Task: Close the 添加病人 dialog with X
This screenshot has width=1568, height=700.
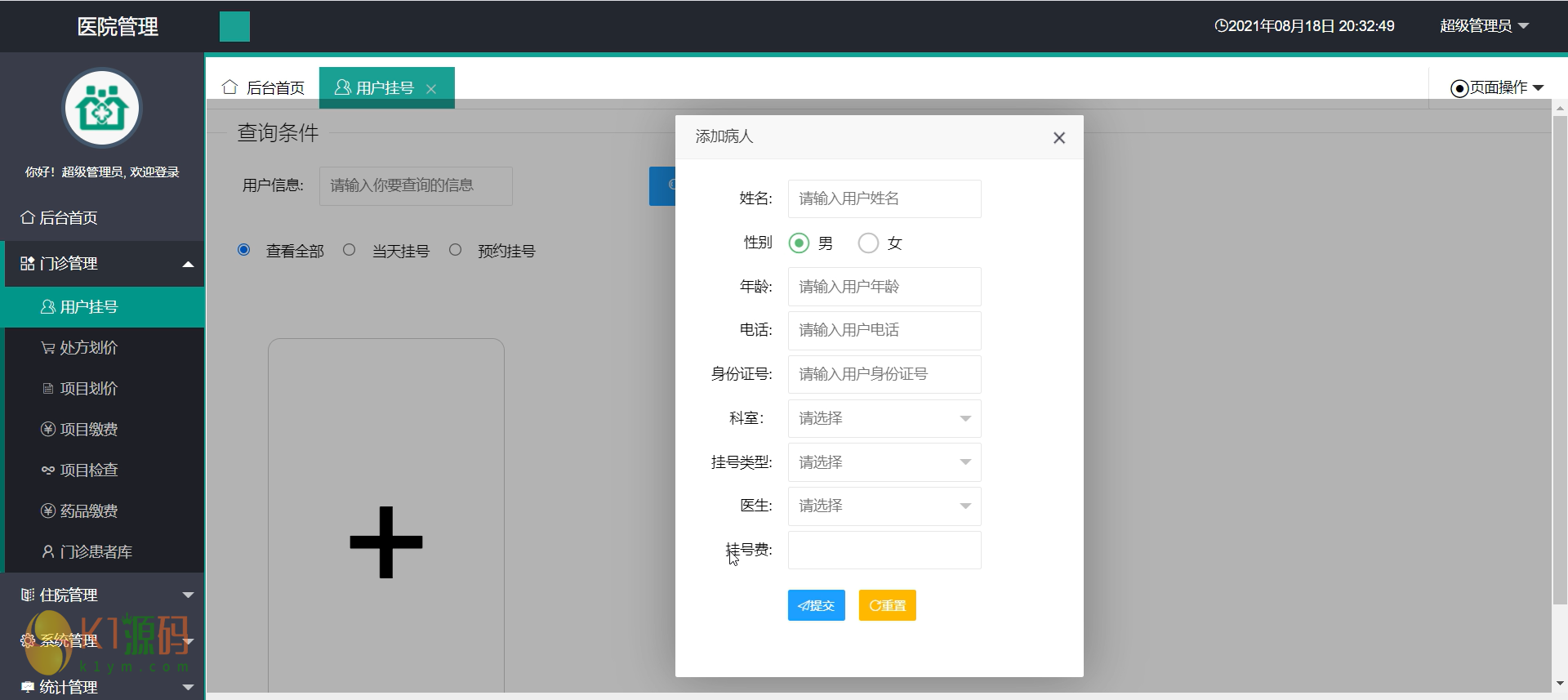Action: [1058, 138]
